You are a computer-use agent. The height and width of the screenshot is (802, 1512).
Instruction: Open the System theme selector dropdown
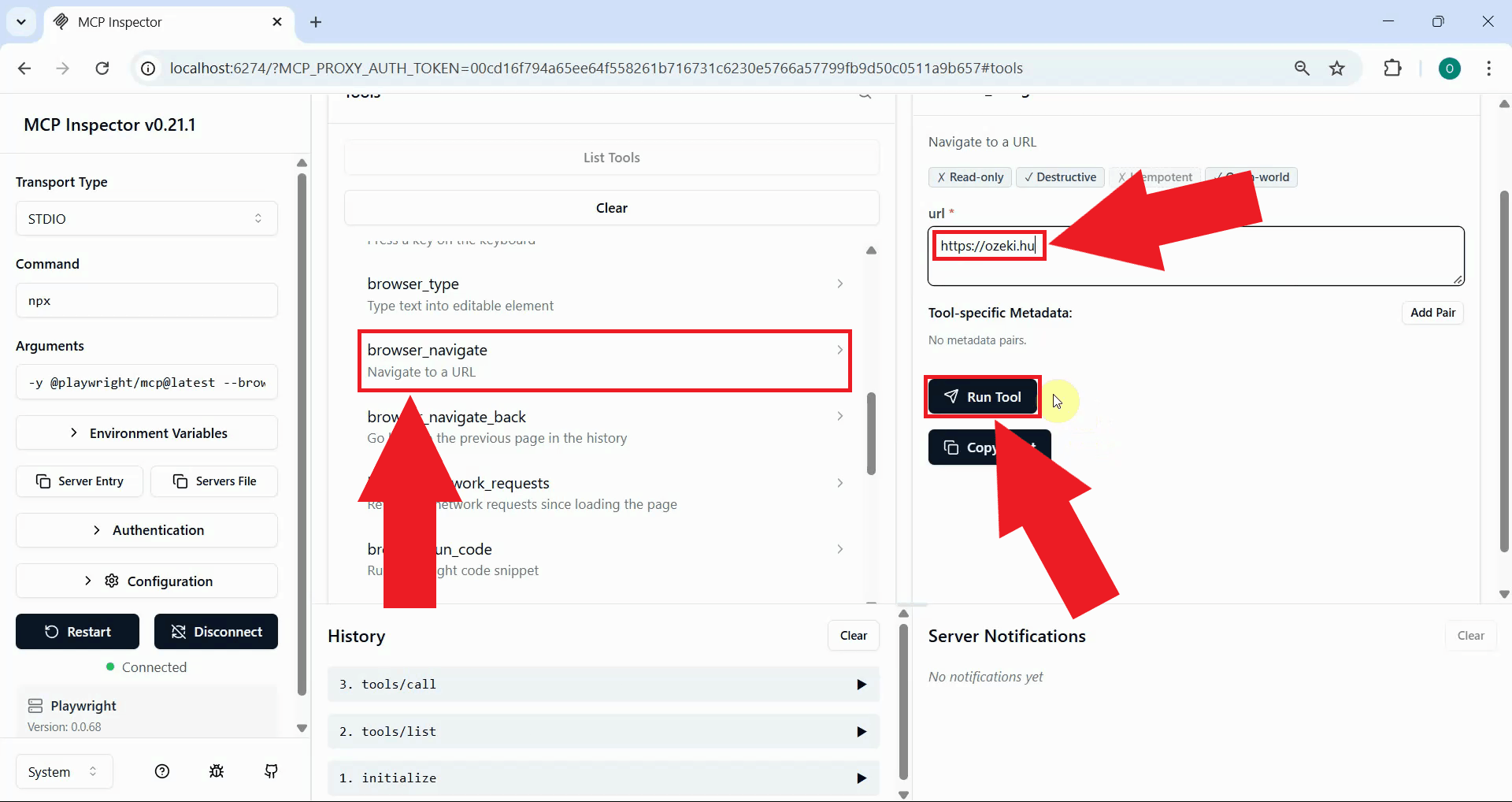click(62, 771)
